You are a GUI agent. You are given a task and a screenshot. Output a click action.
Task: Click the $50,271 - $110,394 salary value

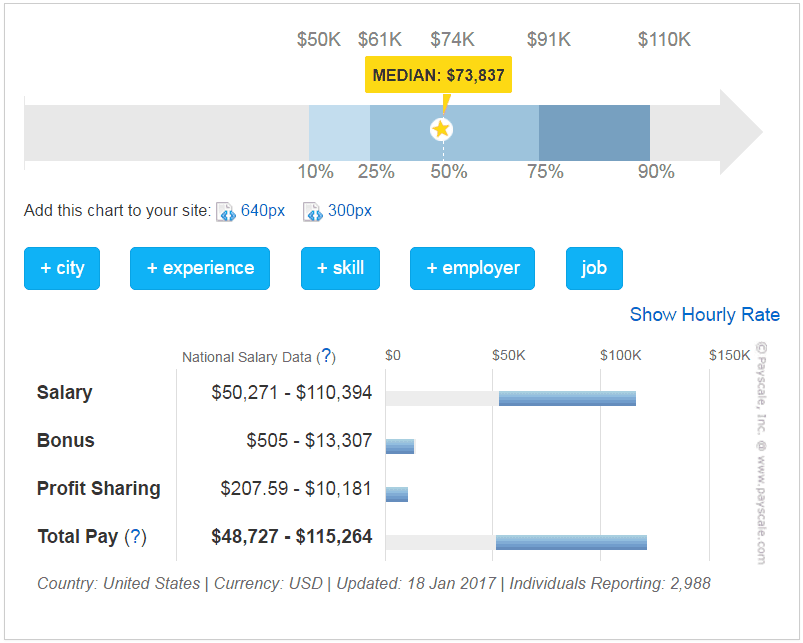click(291, 393)
